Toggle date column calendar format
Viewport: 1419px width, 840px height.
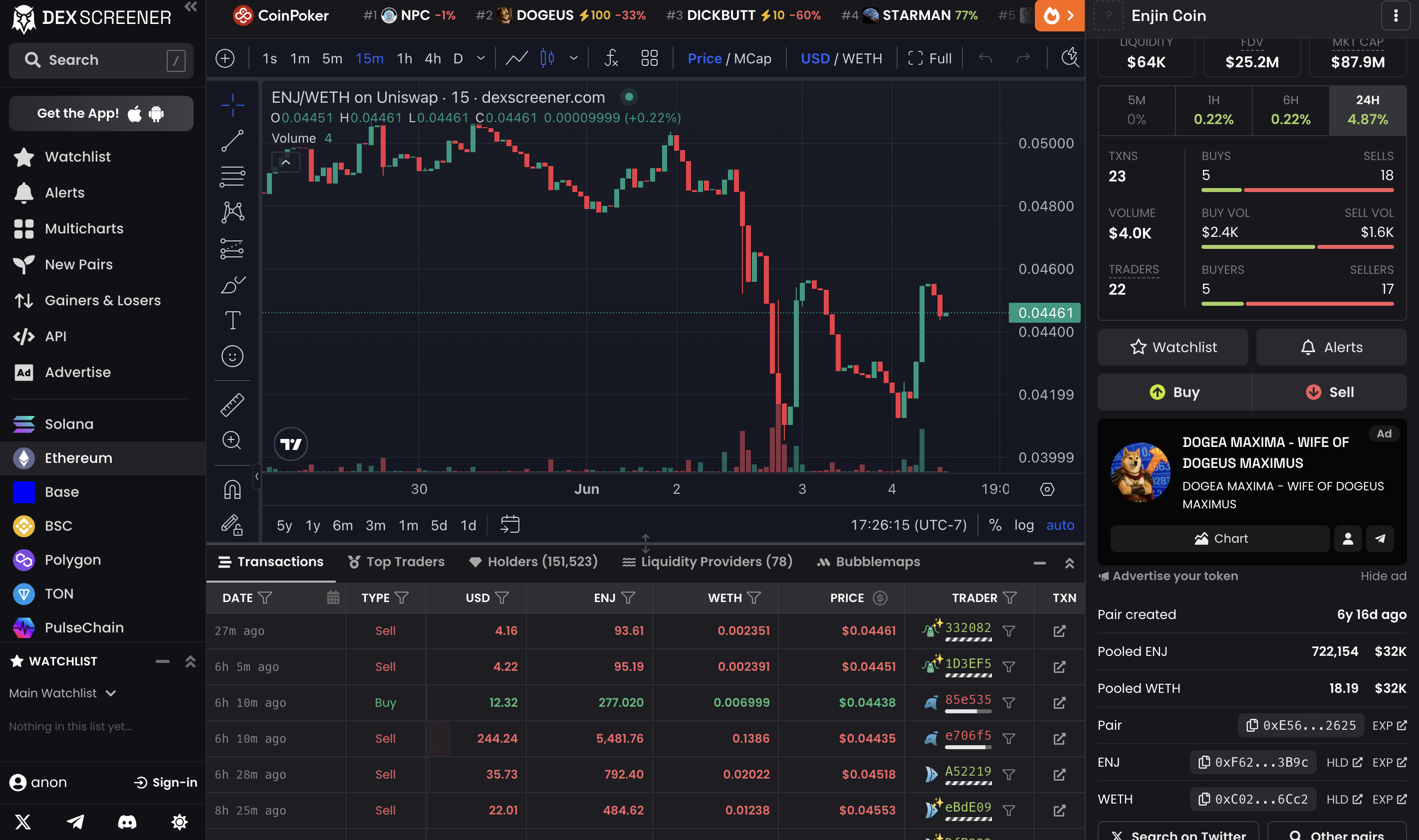333,598
